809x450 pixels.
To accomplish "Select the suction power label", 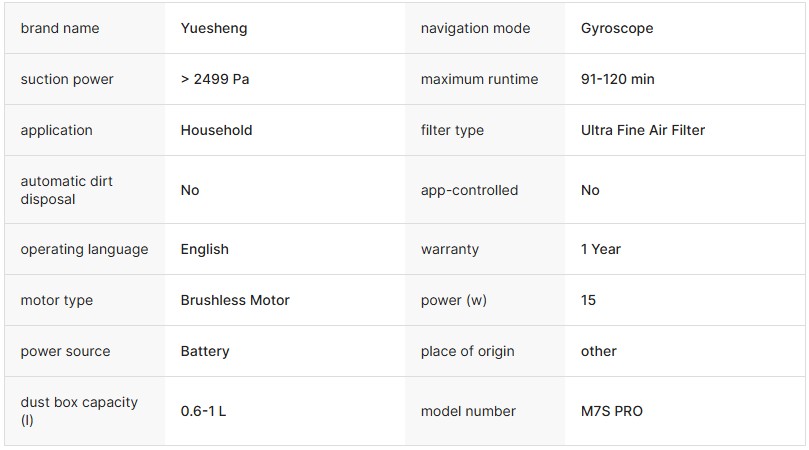I will 67,79.
